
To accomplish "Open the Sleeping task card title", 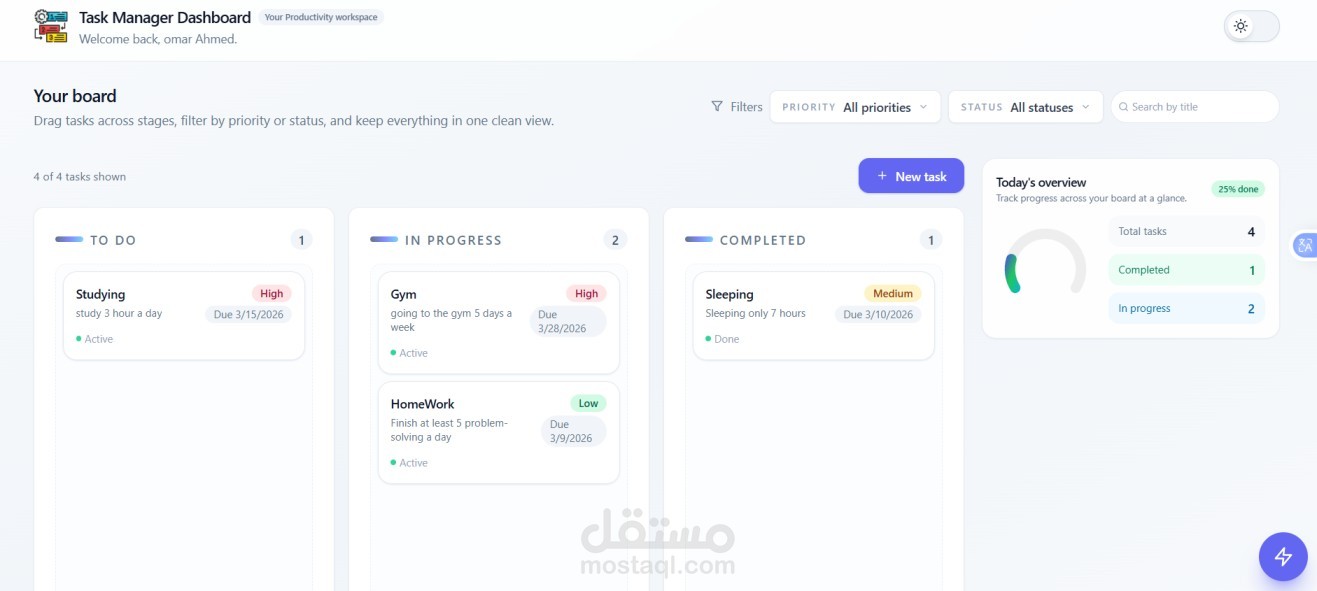I will click(x=730, y=294).
